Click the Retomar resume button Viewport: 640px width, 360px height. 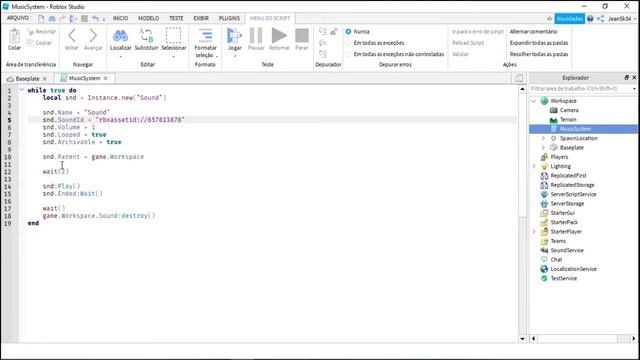(x=279, y=36)
